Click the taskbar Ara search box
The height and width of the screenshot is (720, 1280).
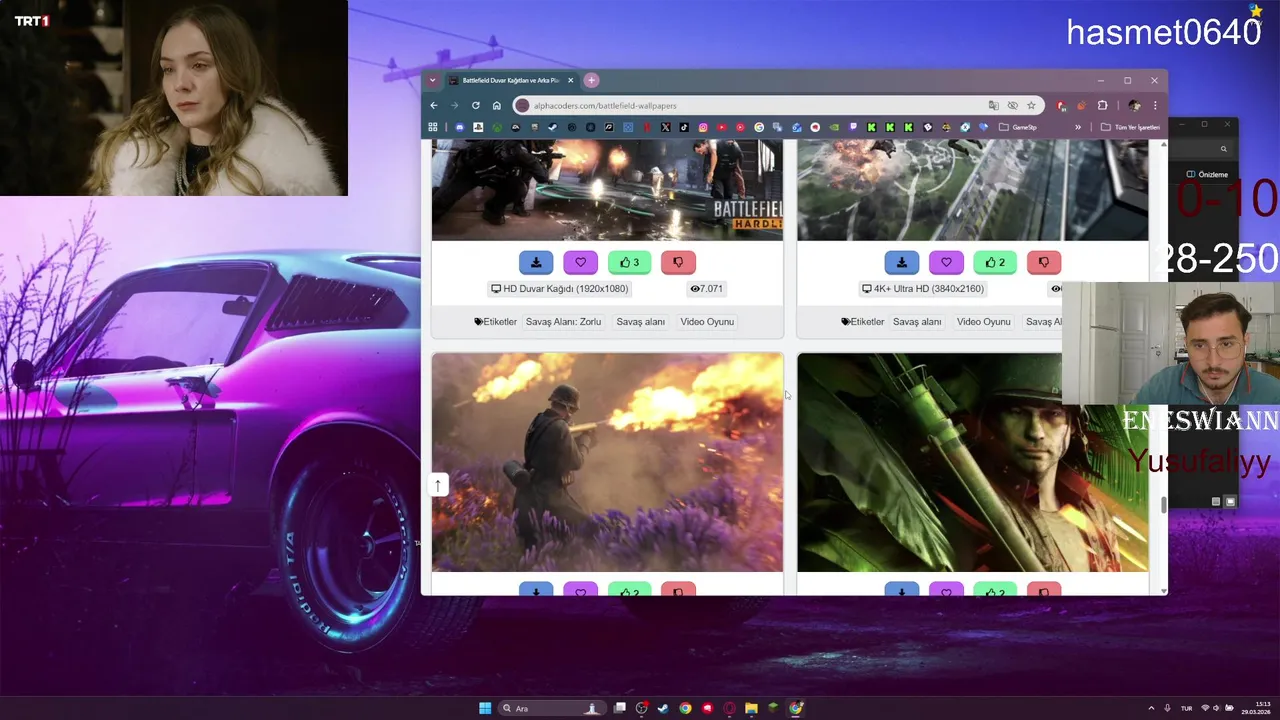pos(551,708)
